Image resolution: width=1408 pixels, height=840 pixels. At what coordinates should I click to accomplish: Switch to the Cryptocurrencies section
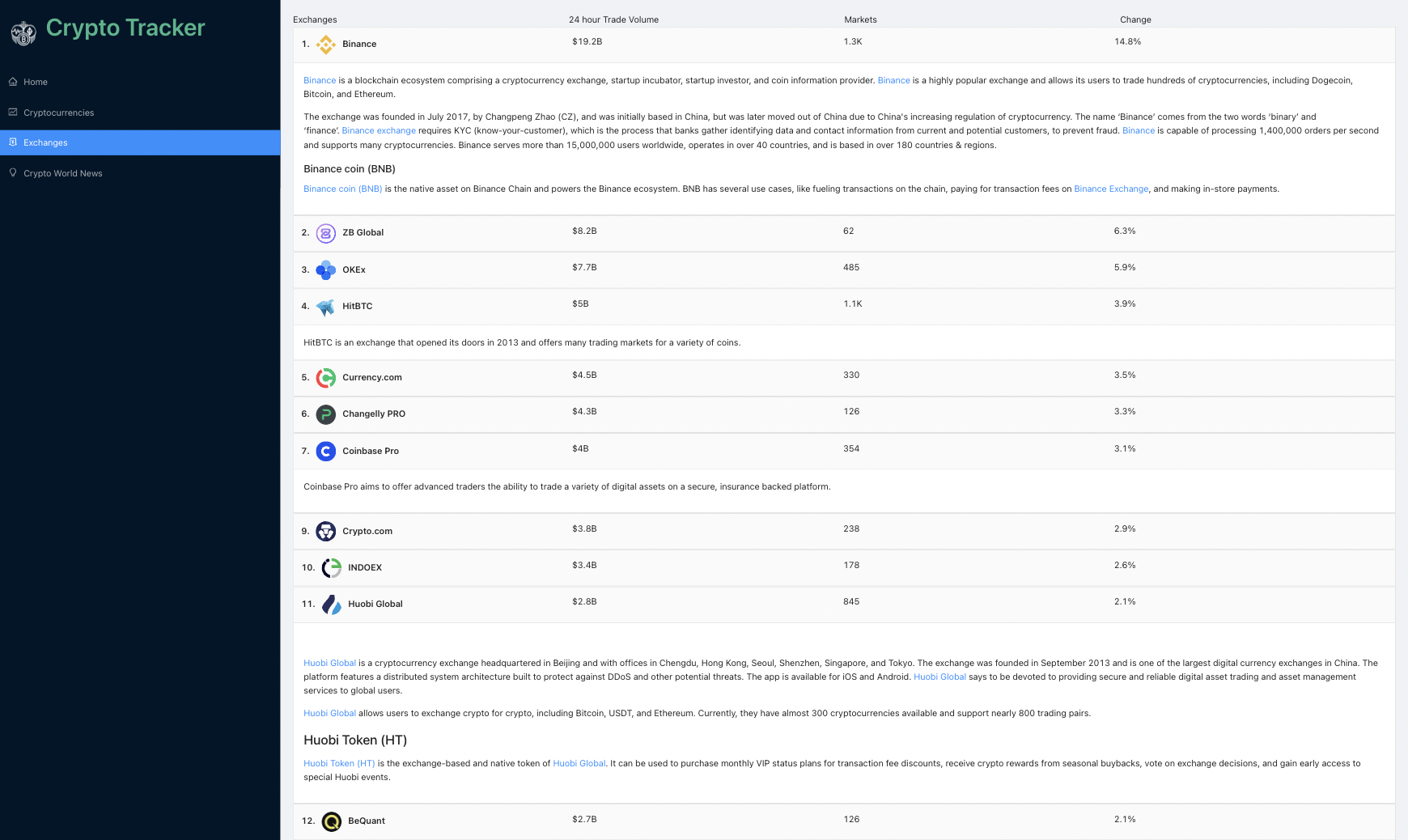(x=57, y=112)
